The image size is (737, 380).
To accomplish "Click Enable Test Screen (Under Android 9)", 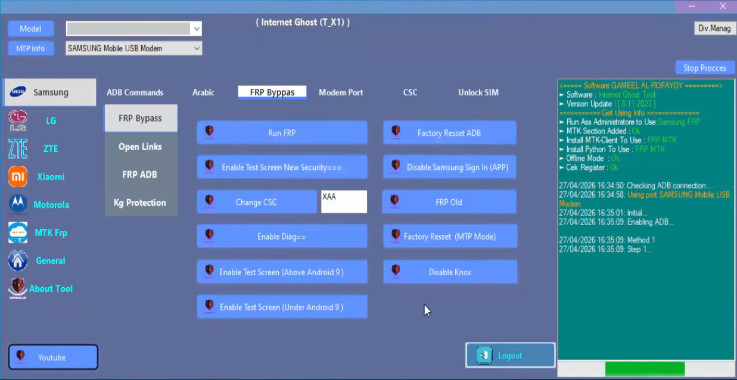I will pos(282,307).
